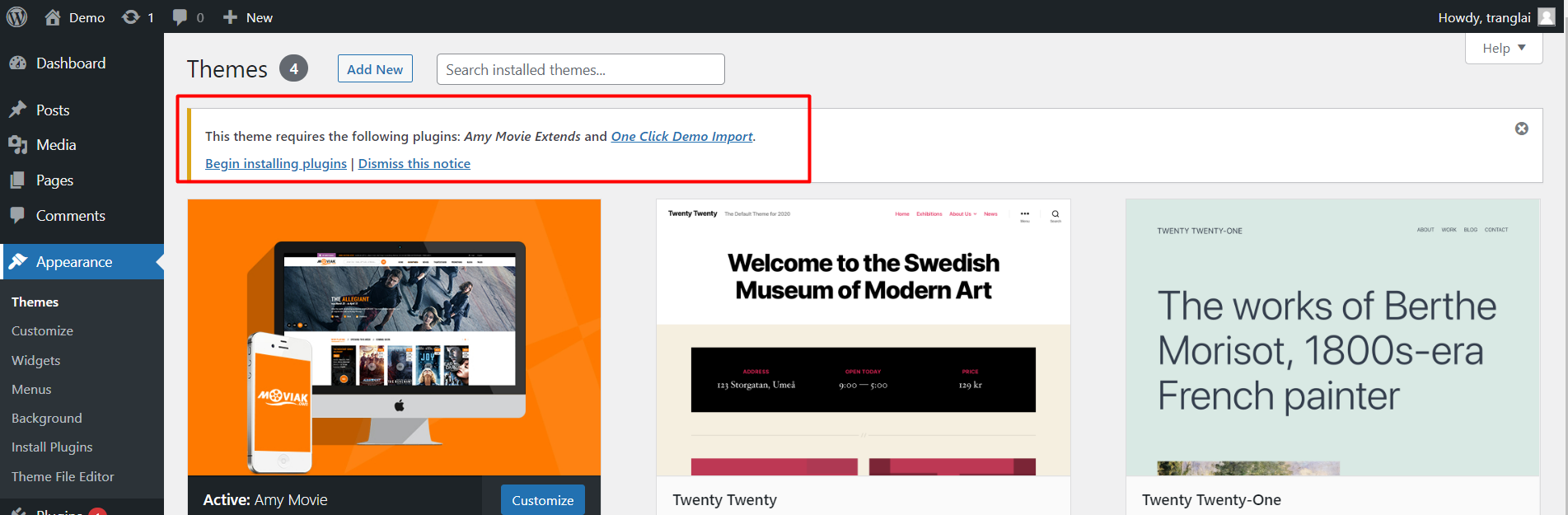Open the Themes submenu item
Screen dimensions: 1568x515
(35, 302)
